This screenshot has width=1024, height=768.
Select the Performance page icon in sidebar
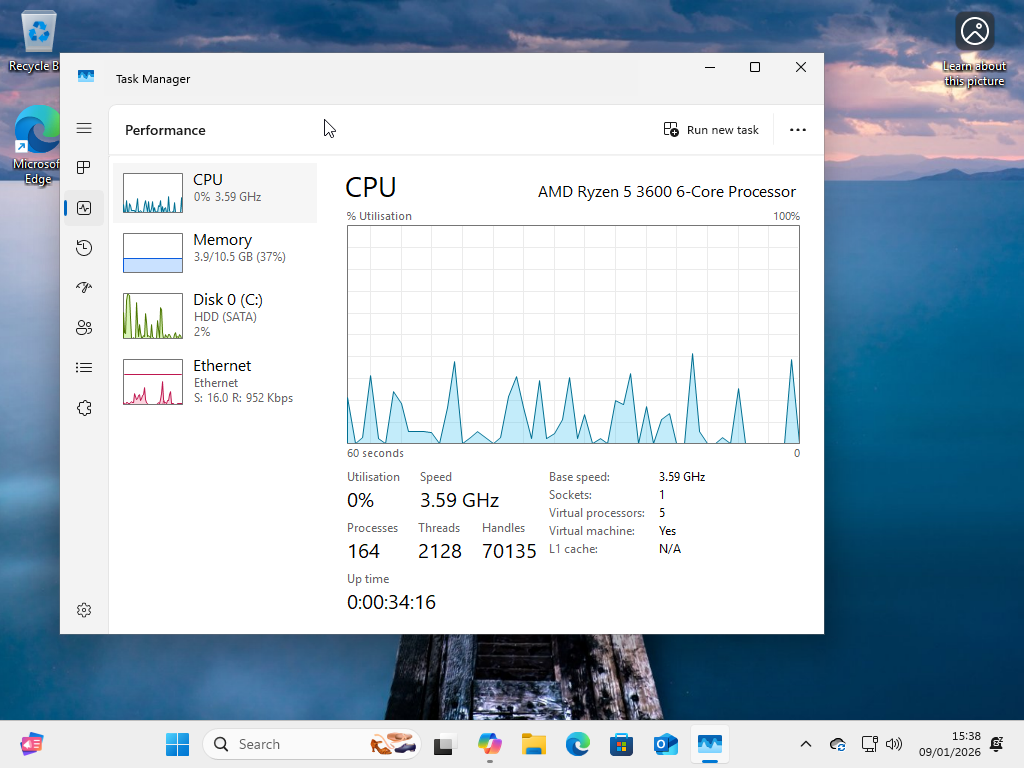click(x=84, y=208)
